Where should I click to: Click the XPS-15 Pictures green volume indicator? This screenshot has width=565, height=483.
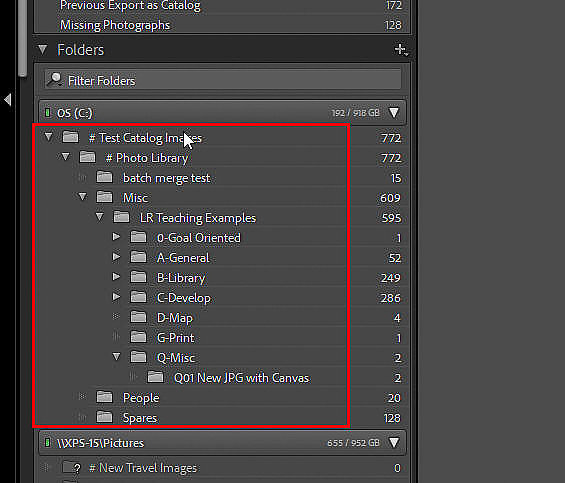click(x=47, y=442)
